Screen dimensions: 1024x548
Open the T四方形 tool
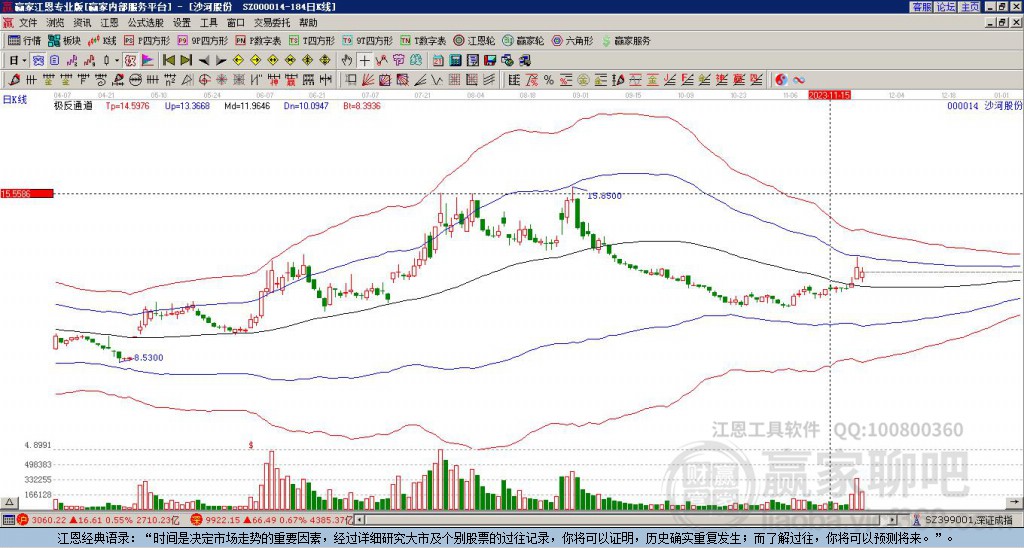[312, 40]
